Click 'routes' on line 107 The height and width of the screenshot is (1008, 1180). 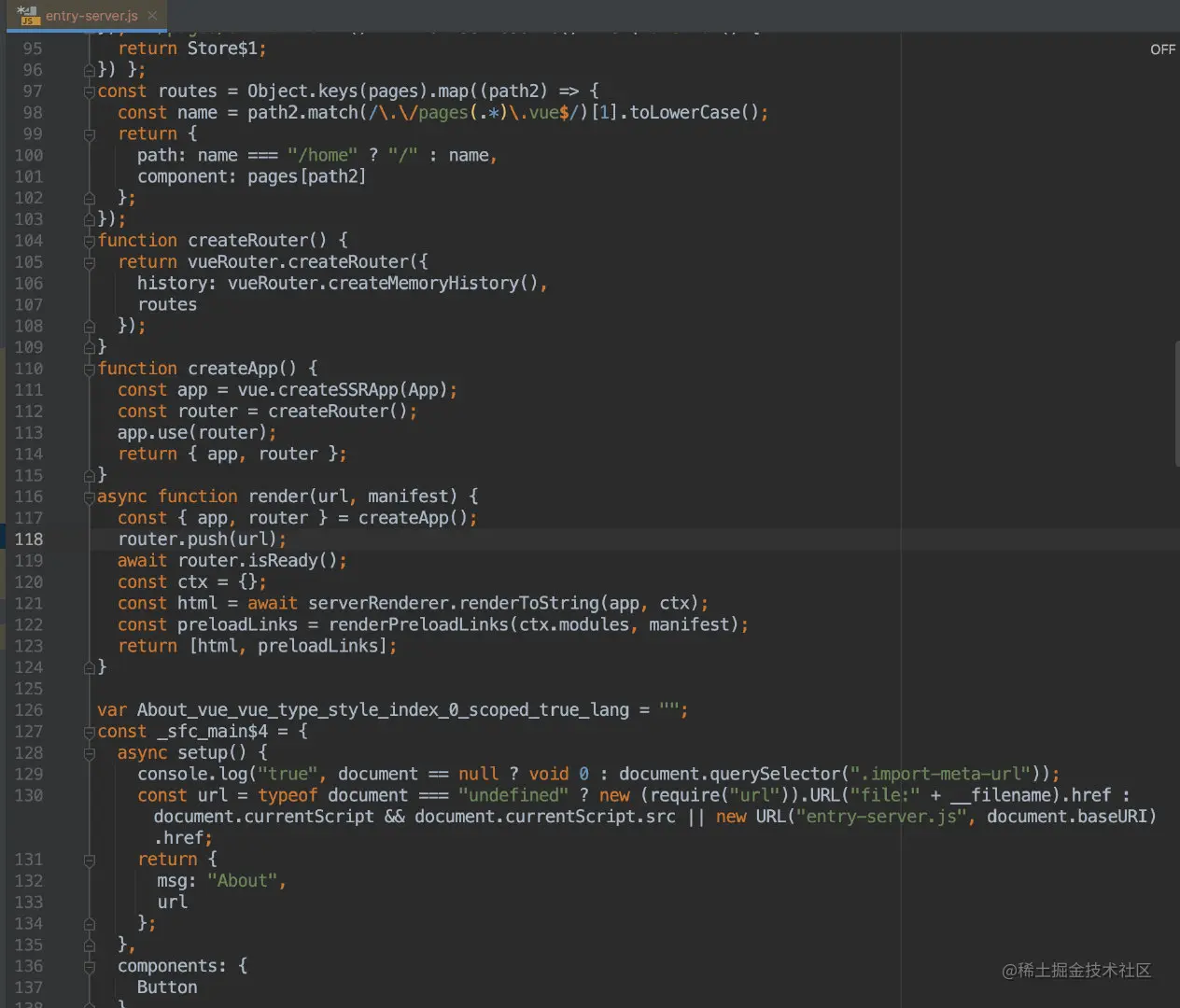[x=167, y=304]
